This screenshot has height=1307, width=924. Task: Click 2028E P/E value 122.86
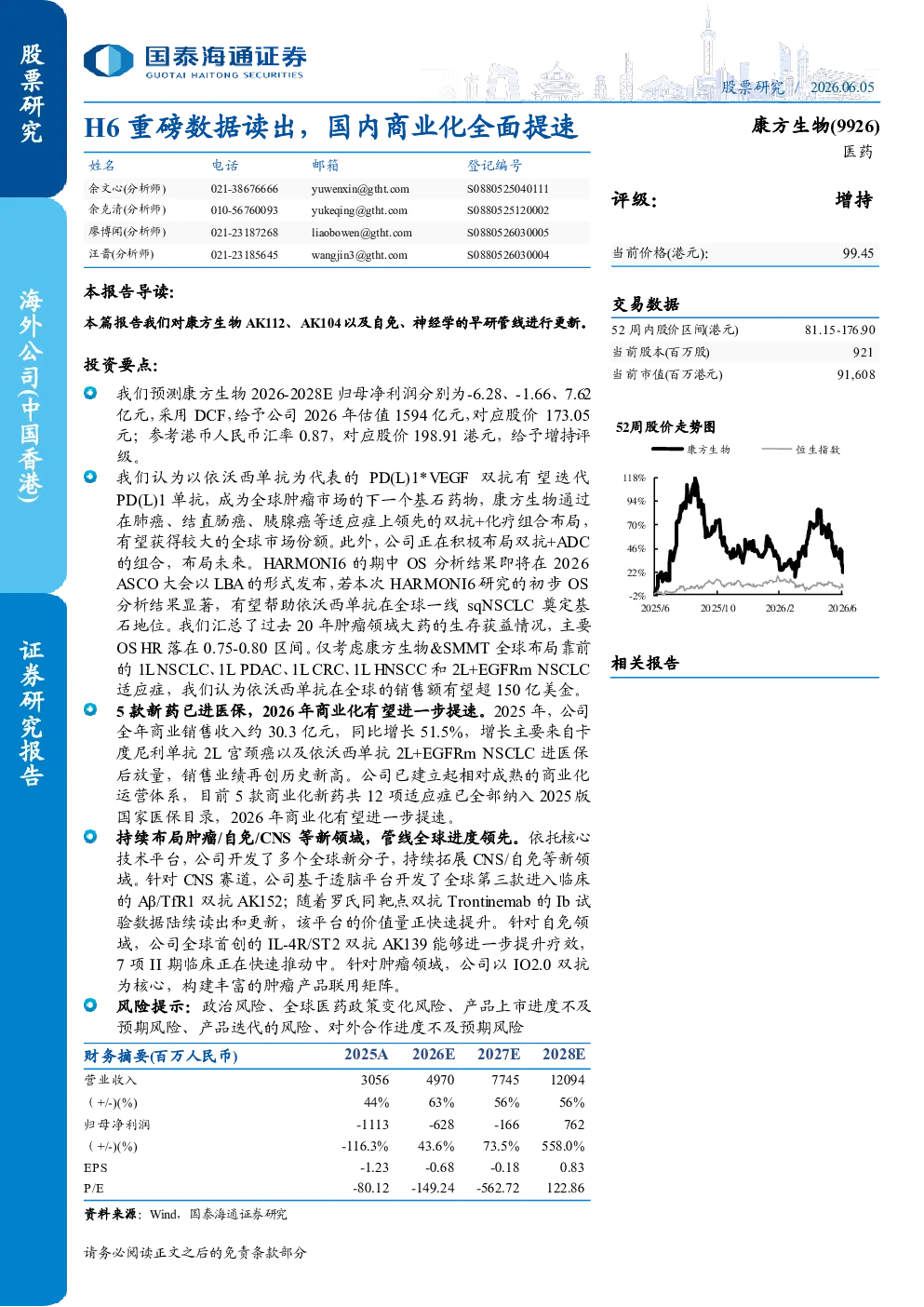566,1189
